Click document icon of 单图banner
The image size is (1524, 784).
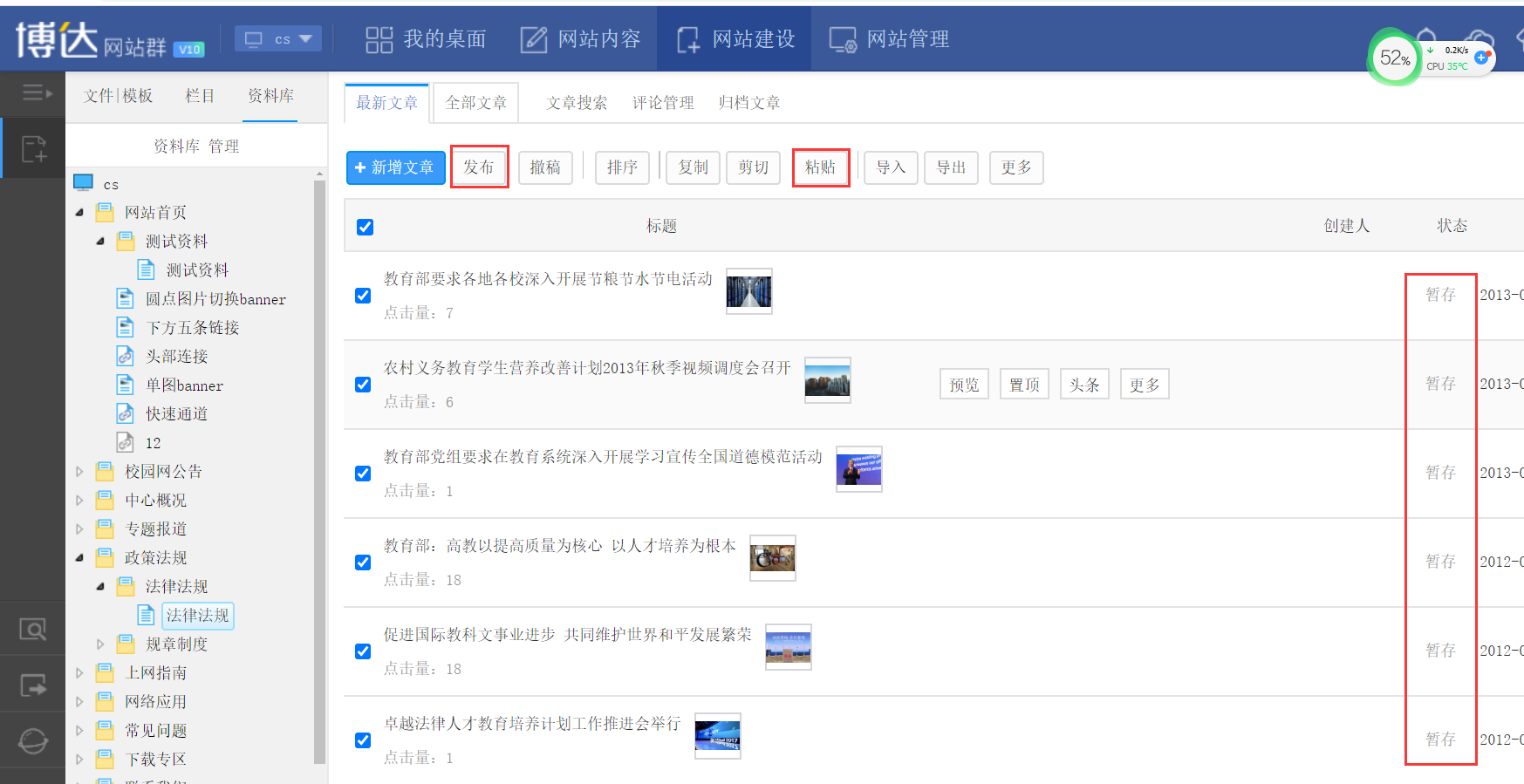(x=126, y=385)
